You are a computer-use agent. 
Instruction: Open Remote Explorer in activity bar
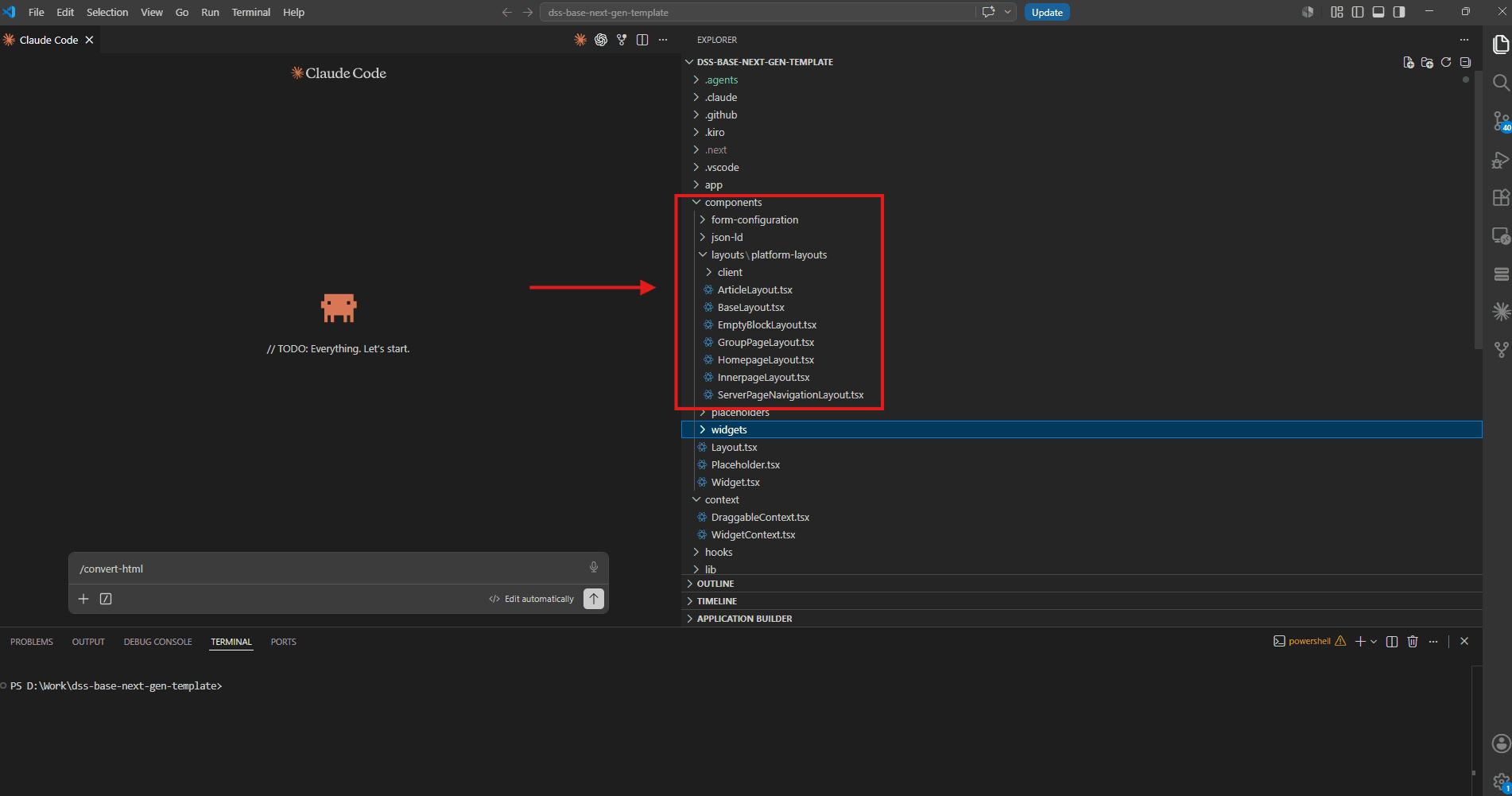click(x=1501, y=235)
